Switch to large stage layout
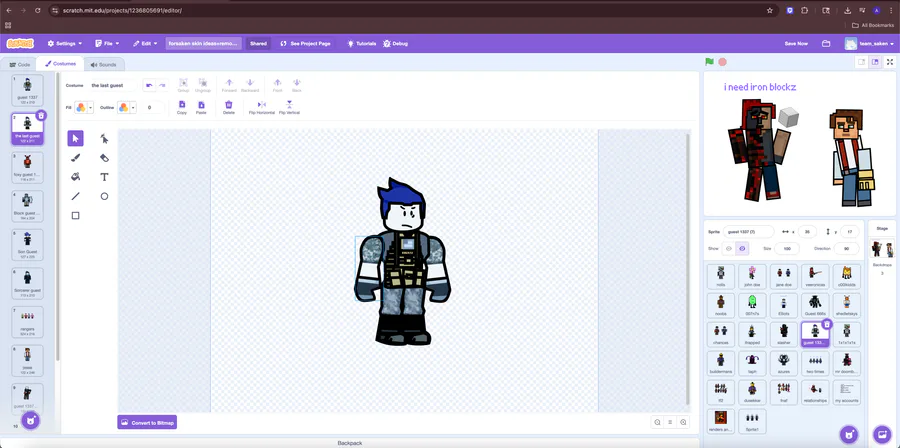Viewport: 900px width, 448px height. 875,62
